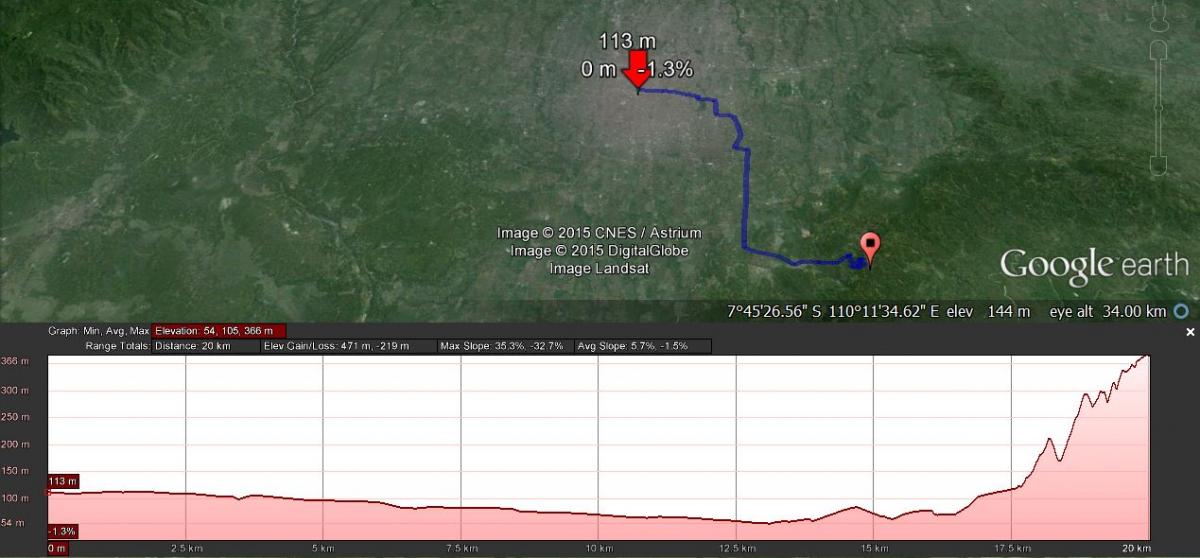Select the Max Slope statistics box
The image size is (1200, 558).
(501, 346)
